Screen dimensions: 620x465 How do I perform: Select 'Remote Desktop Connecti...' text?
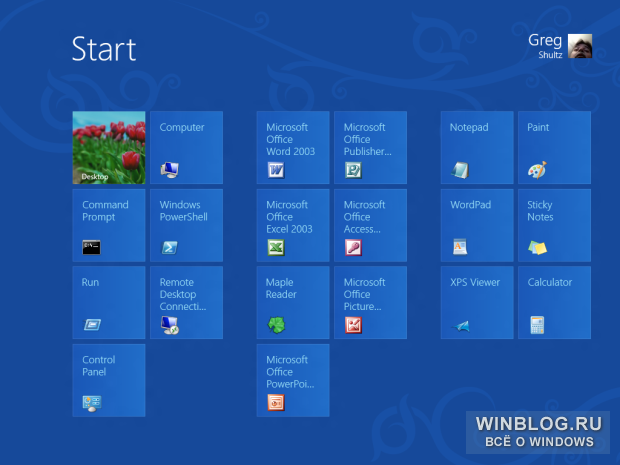[183, 294]
